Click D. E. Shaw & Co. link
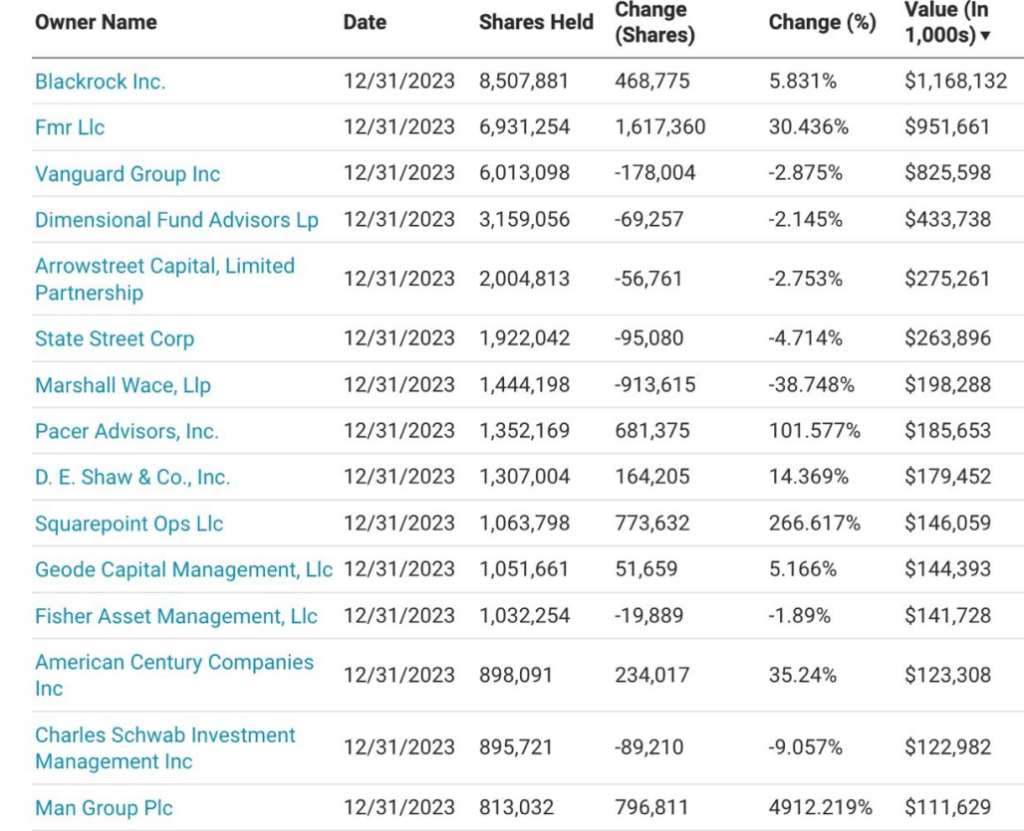 [132, 477]
